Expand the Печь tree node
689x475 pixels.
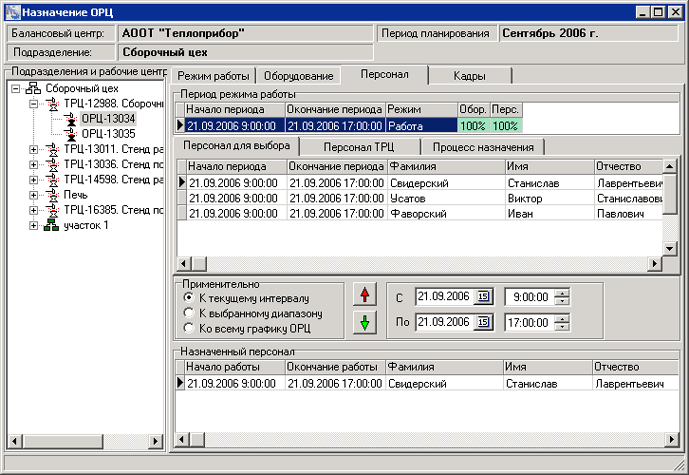pyautogui.click(x=33, y=195)
